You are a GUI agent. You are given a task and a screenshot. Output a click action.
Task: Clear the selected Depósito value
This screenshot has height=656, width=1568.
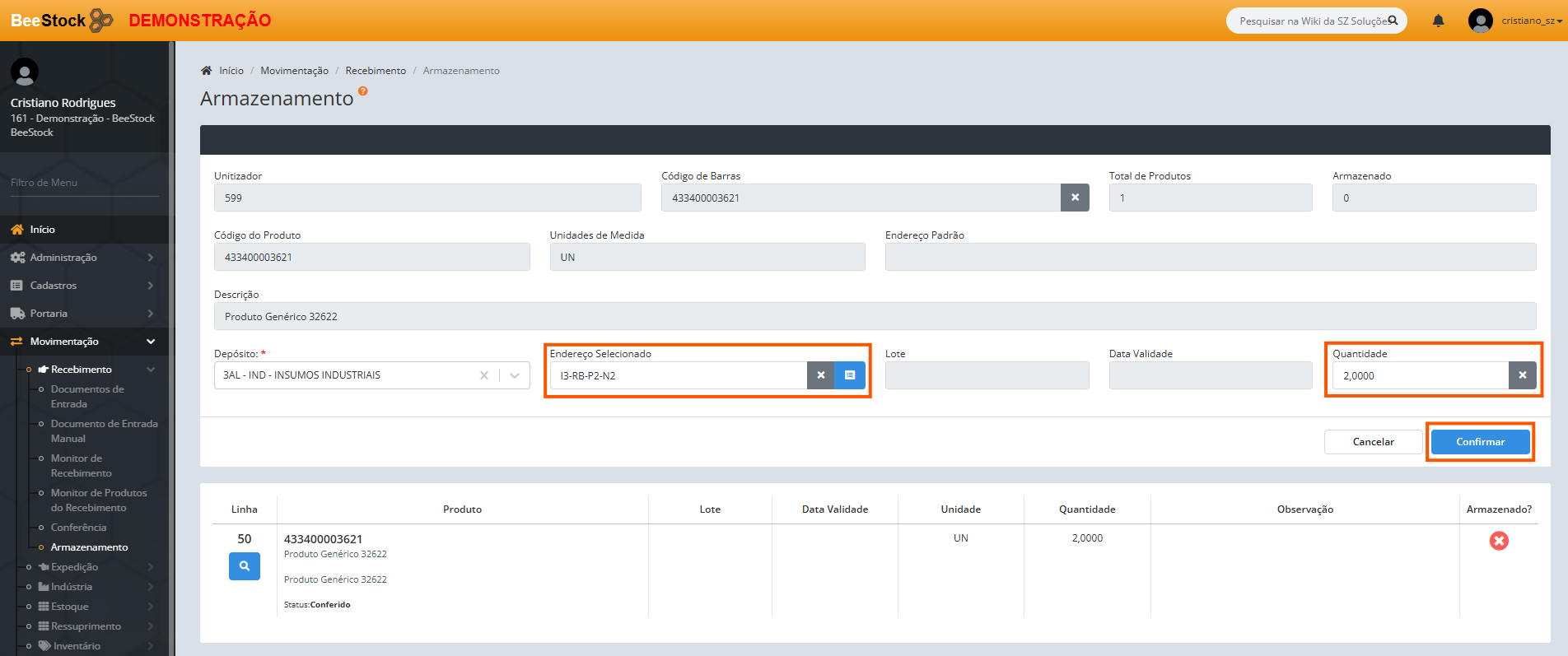tap(484, 375)
